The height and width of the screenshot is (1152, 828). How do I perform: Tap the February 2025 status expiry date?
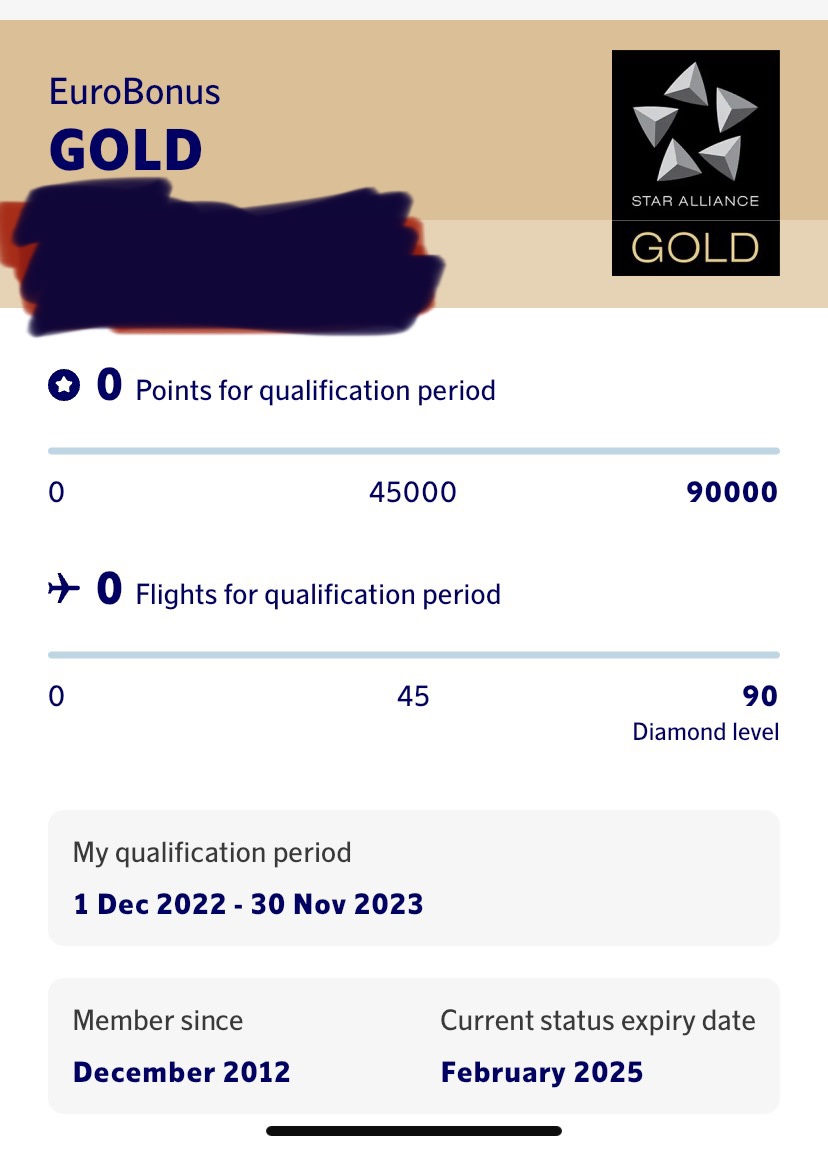tap(541, 1072)
